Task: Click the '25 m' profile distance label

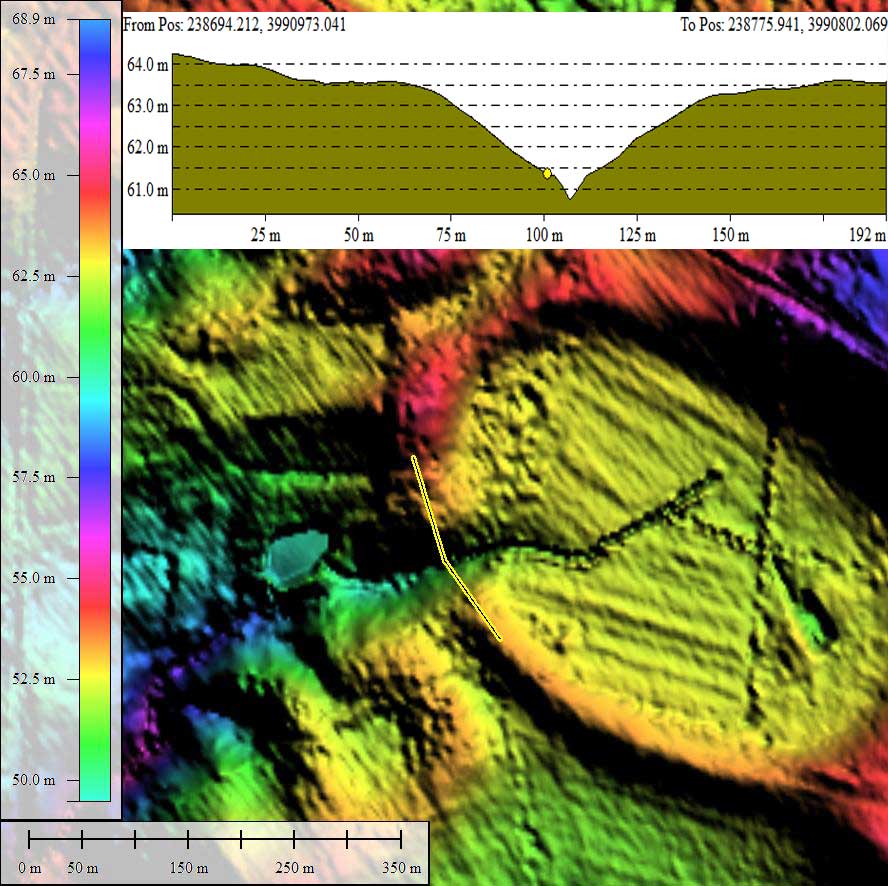Action: coord(265,235)
